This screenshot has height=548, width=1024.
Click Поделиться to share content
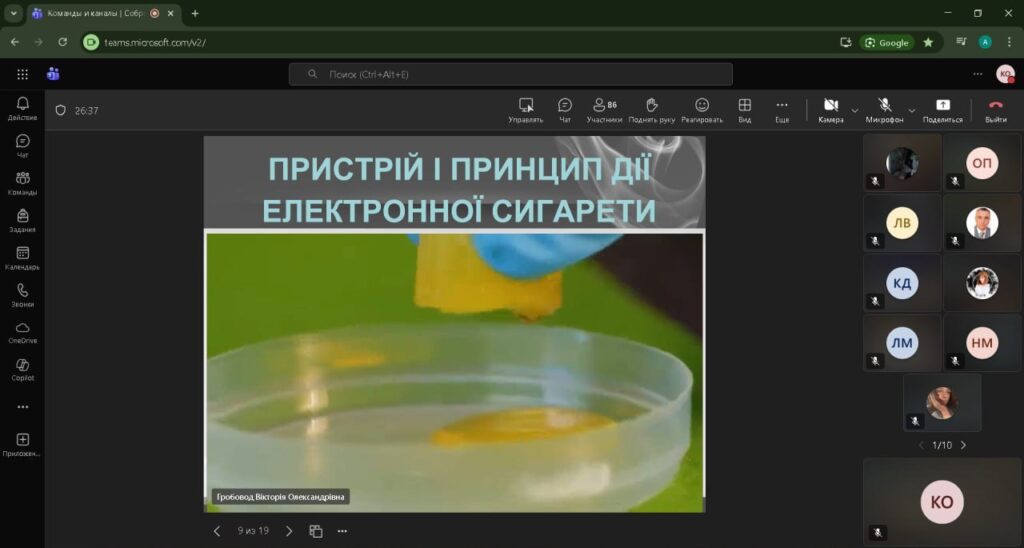942,109
